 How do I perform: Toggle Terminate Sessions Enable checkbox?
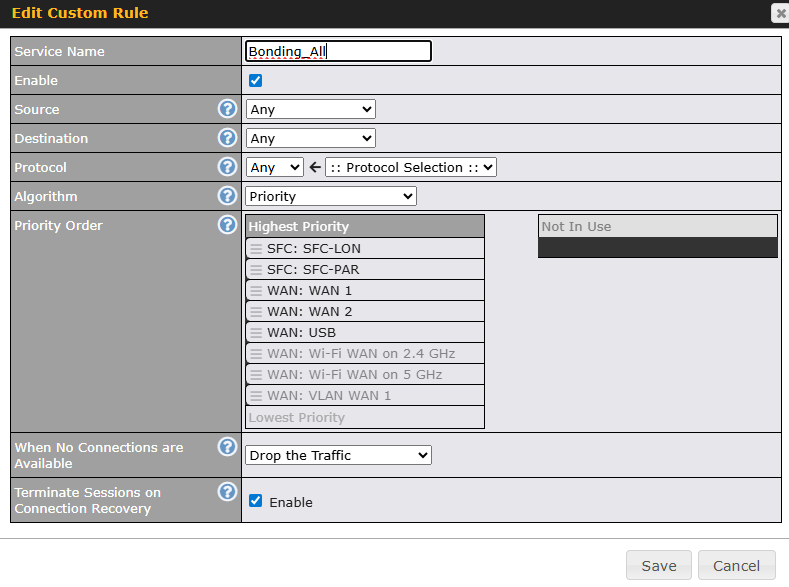[x=256, y=501]
